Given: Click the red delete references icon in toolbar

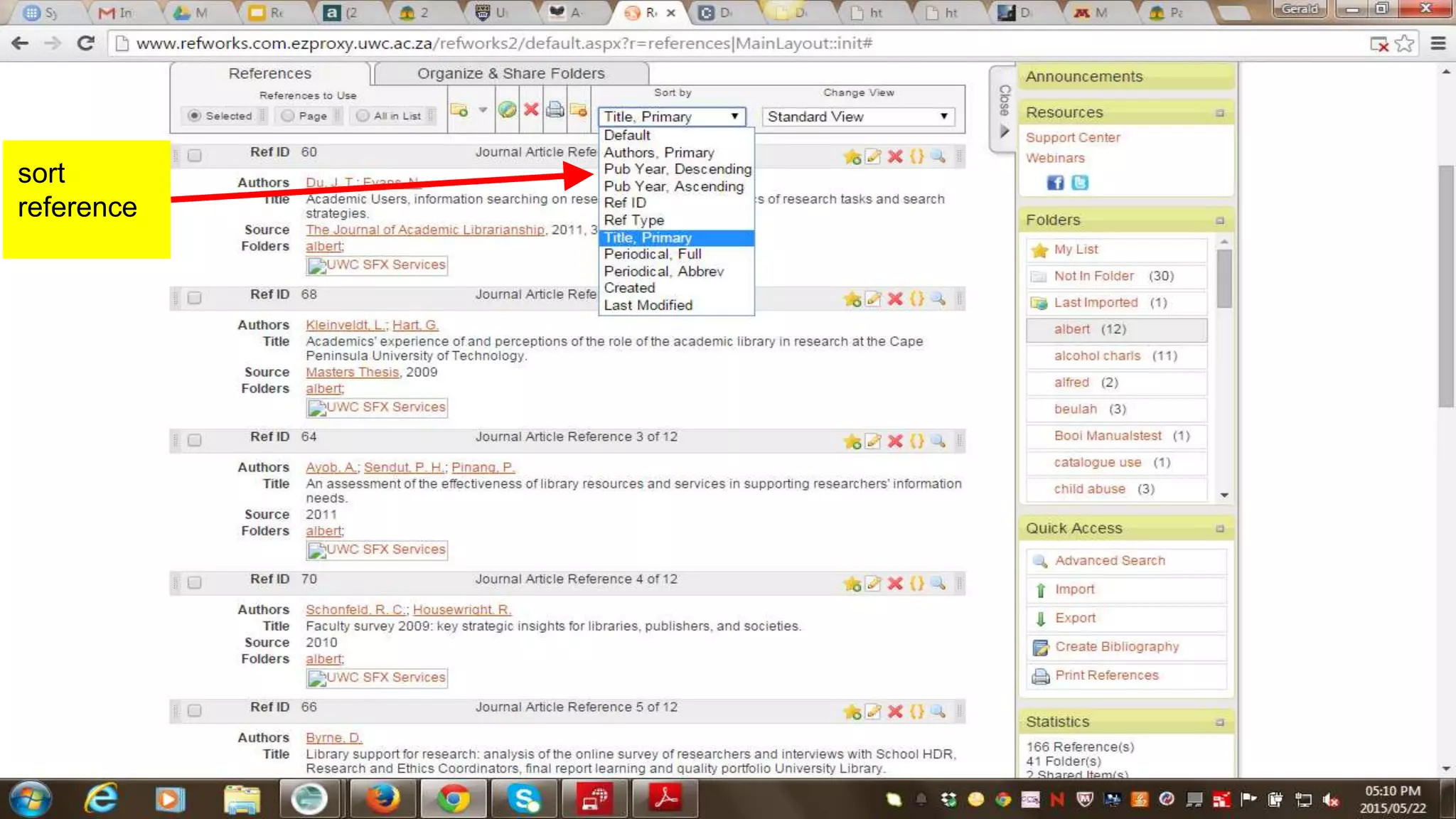Looking at the screenshot, I should pos(530,109).
